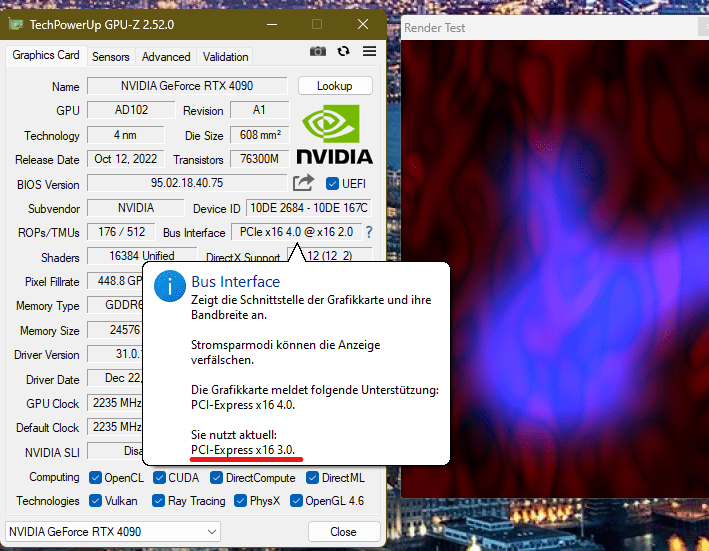Click the Driver Date value field

pyautogui.click(x=115, y=378)
